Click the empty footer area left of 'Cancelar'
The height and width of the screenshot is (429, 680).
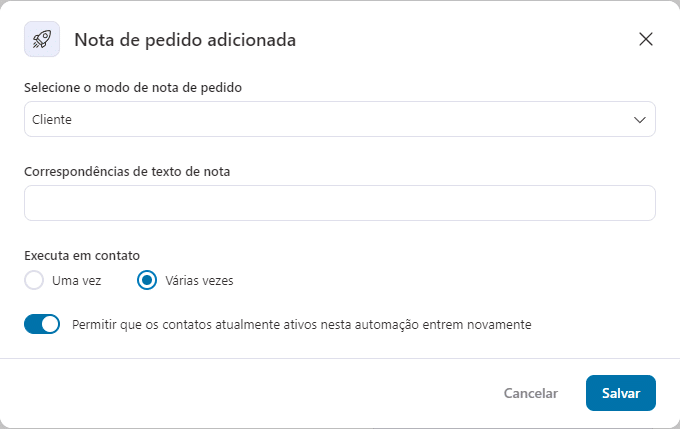(x=250, y=393)
